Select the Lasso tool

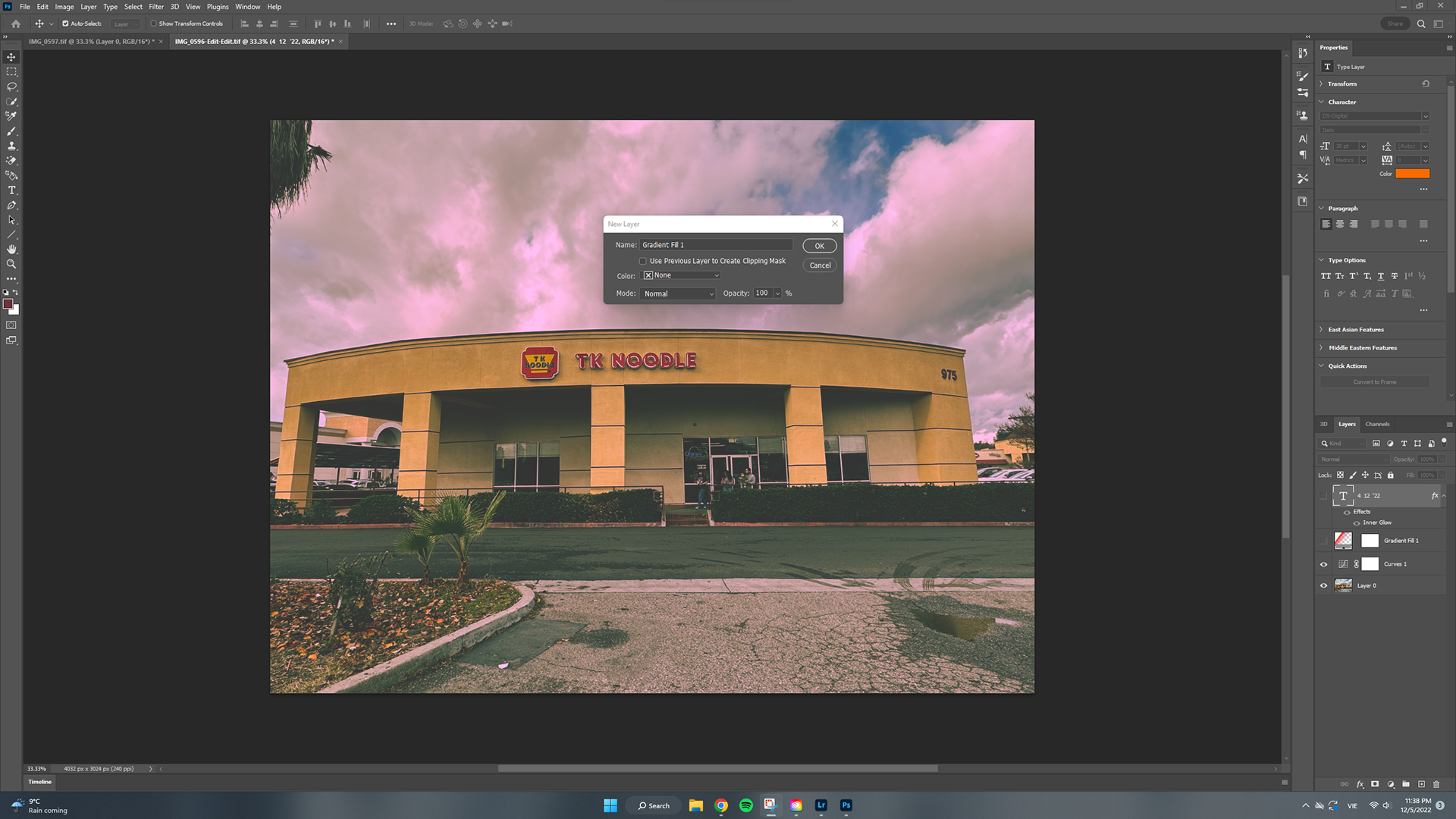tap(11, 86)
